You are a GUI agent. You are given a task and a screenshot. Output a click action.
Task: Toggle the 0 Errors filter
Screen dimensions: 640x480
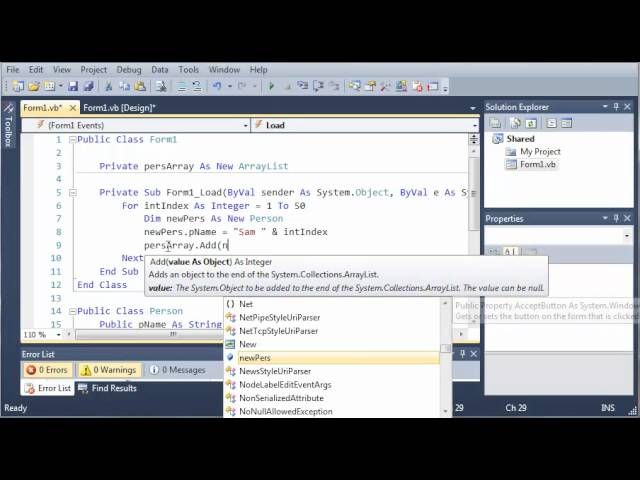48,370
